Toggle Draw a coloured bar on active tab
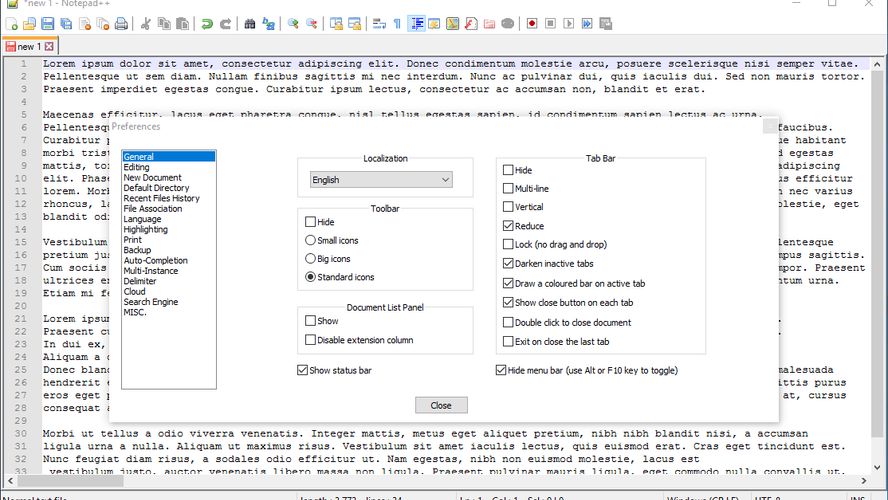888x500 pixels. (x=508, y=283)
